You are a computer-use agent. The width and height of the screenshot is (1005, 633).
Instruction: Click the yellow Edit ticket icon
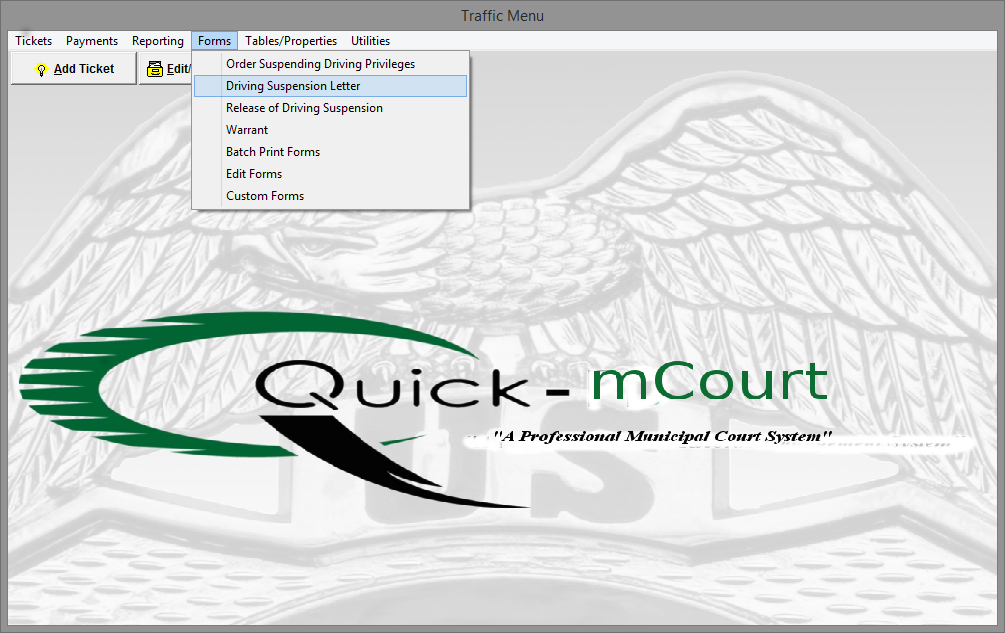[x=155, y=69]
